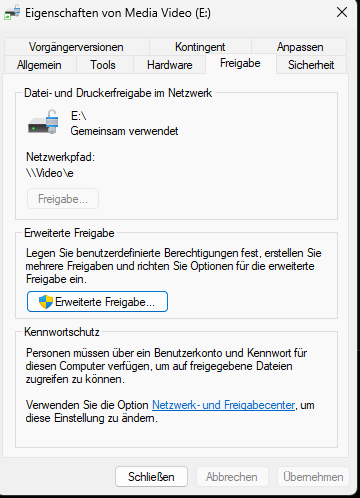
Task: Click the Übernehmen button
Action: click(313, 477)
